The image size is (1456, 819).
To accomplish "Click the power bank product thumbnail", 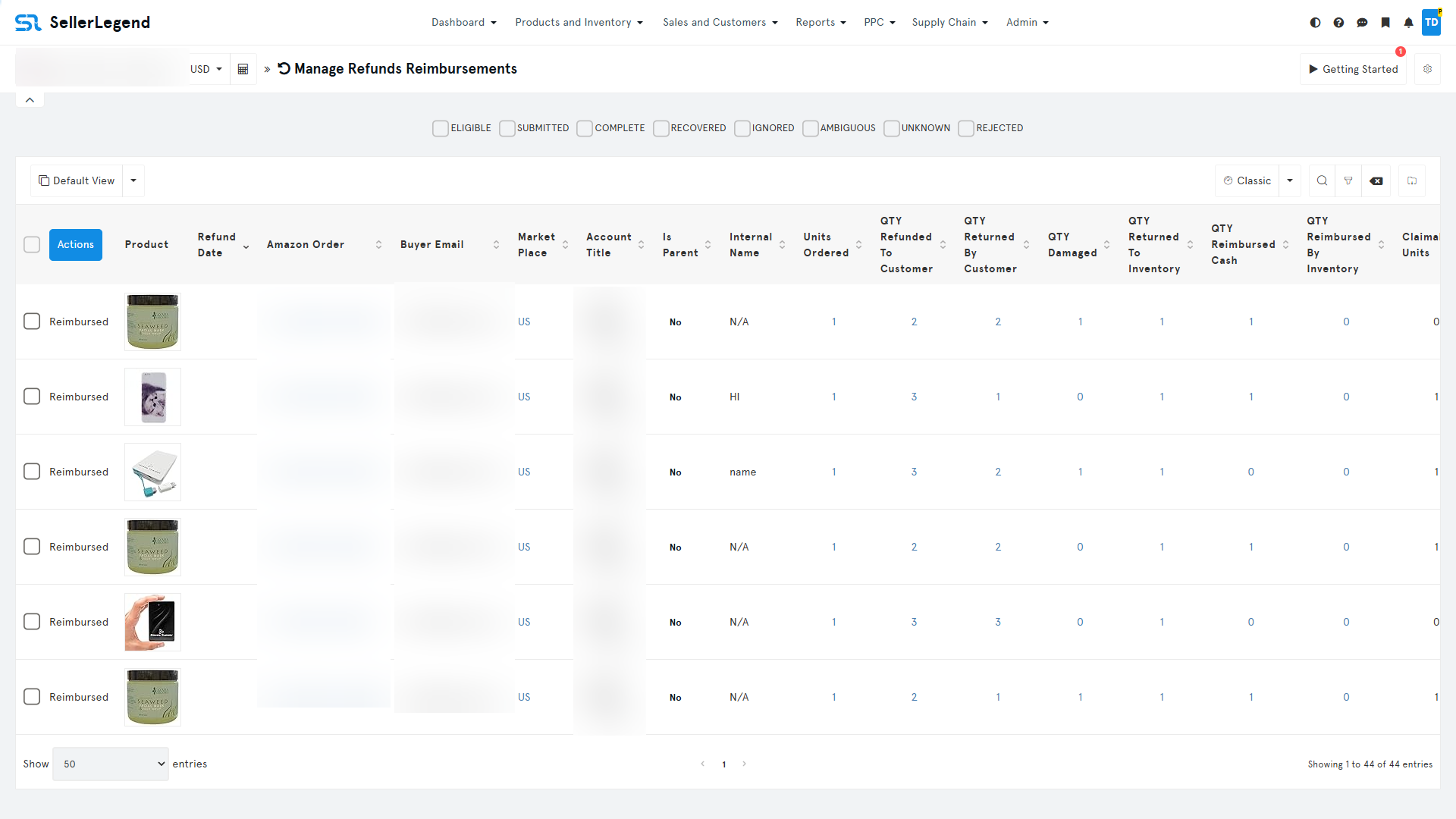I will [x=152, y=472].
